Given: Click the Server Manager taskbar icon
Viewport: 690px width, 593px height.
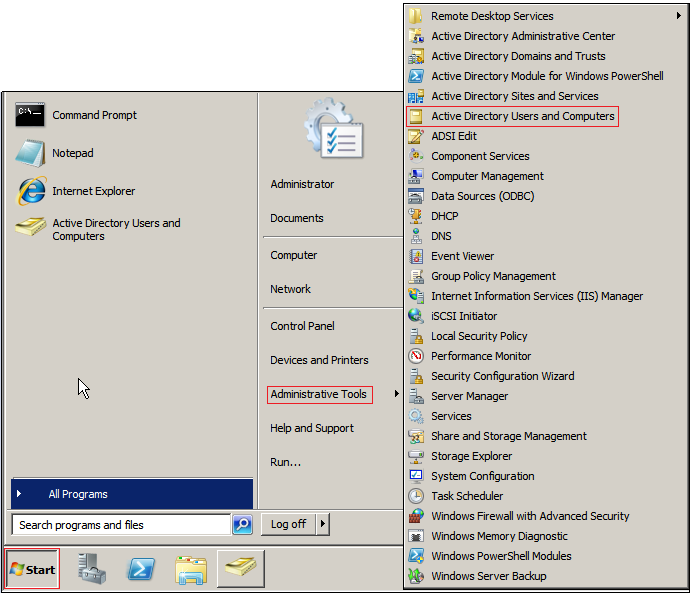Looking at the screenshot, I should (x=92, y=569).
